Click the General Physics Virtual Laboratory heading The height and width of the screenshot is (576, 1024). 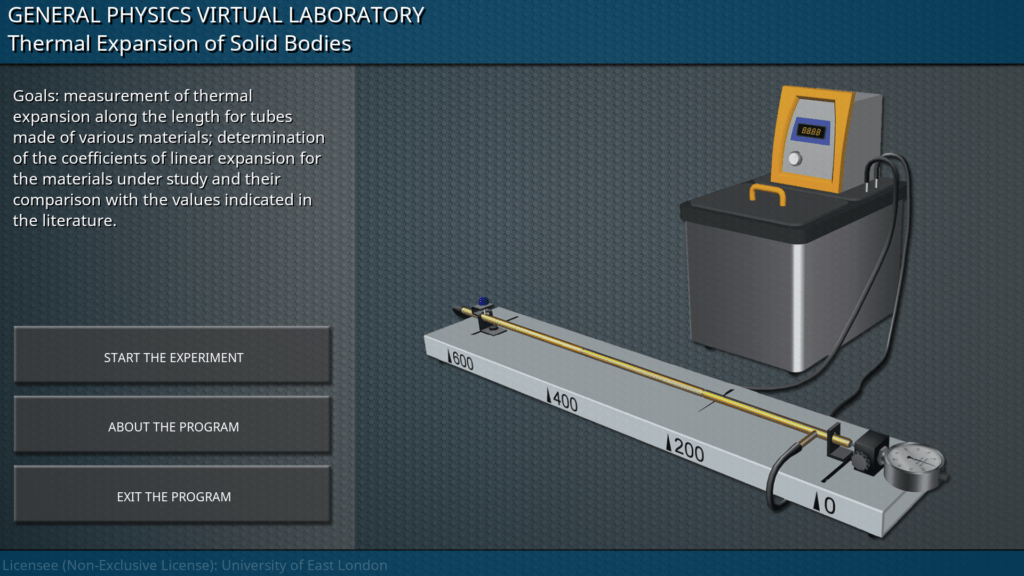pyautogui.click(x=216, y=15)
